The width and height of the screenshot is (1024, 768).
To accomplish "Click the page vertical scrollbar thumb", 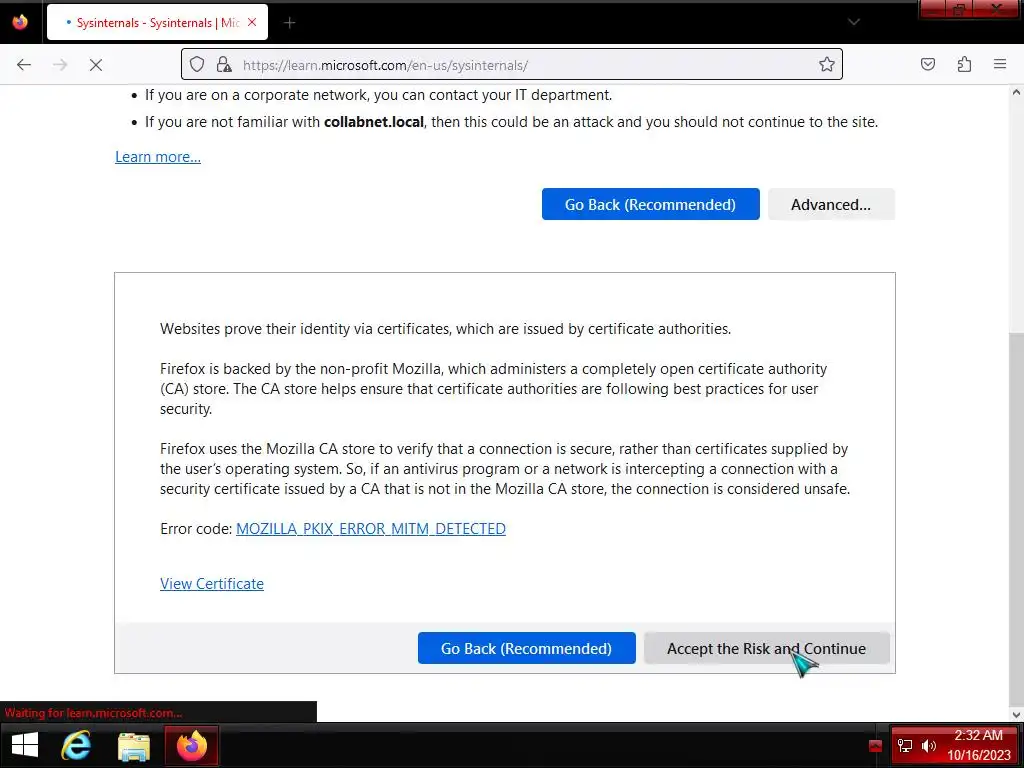I will (x=1016, y=522).
